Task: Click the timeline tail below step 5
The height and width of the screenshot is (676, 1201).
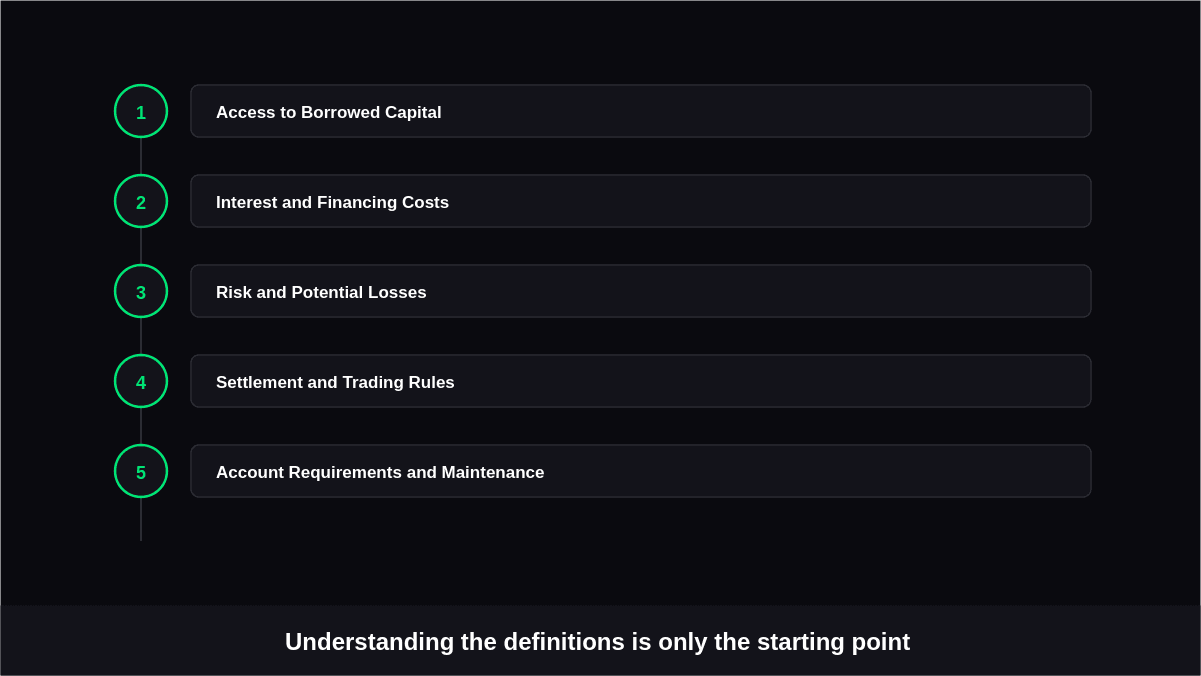Action: coord(141,519)
